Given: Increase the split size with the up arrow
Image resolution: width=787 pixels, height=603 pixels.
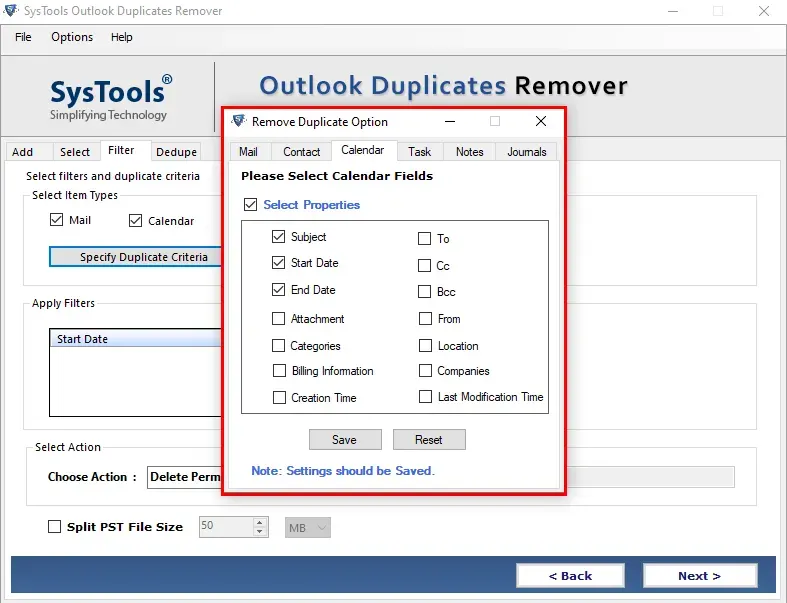Looking at the screenshot, I should [x=259, y=523].
